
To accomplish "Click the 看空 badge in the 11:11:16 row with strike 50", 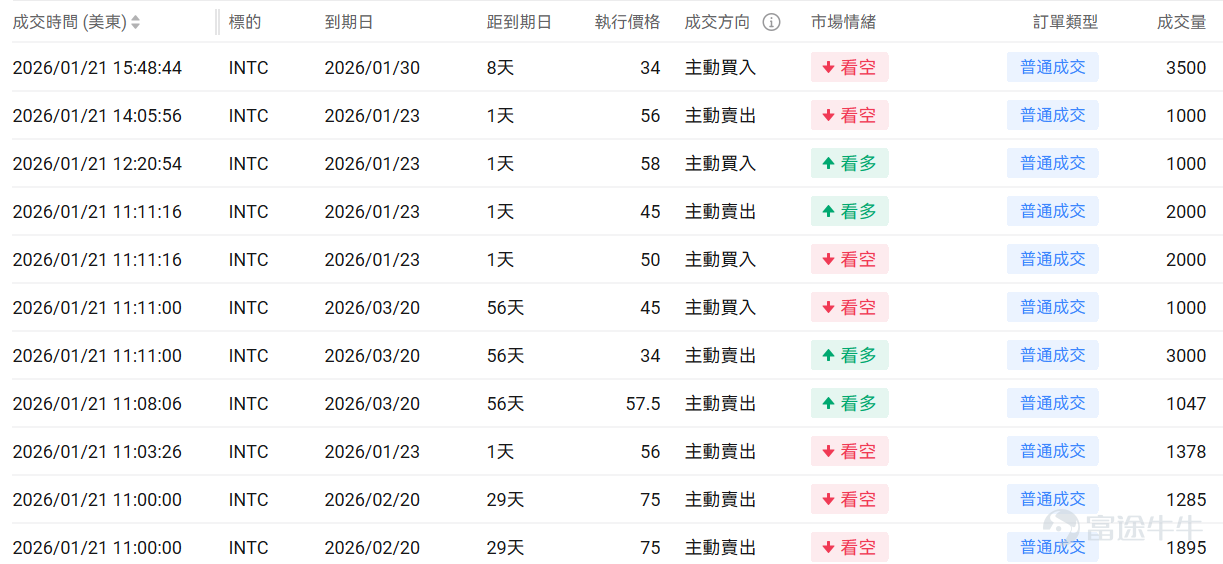I will tap(850, 259).
